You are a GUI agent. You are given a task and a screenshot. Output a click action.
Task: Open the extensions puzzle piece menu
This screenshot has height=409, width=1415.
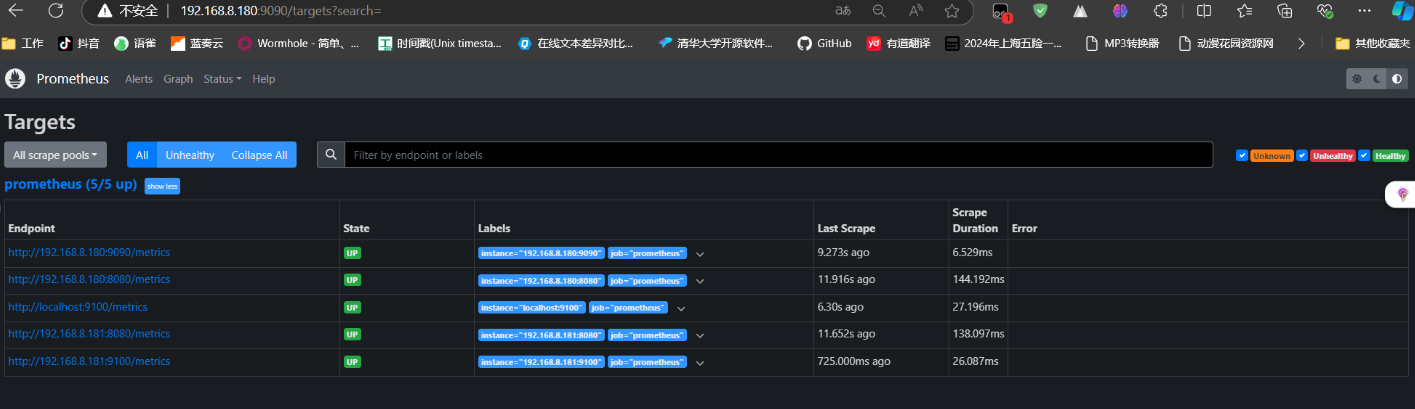1160,11
